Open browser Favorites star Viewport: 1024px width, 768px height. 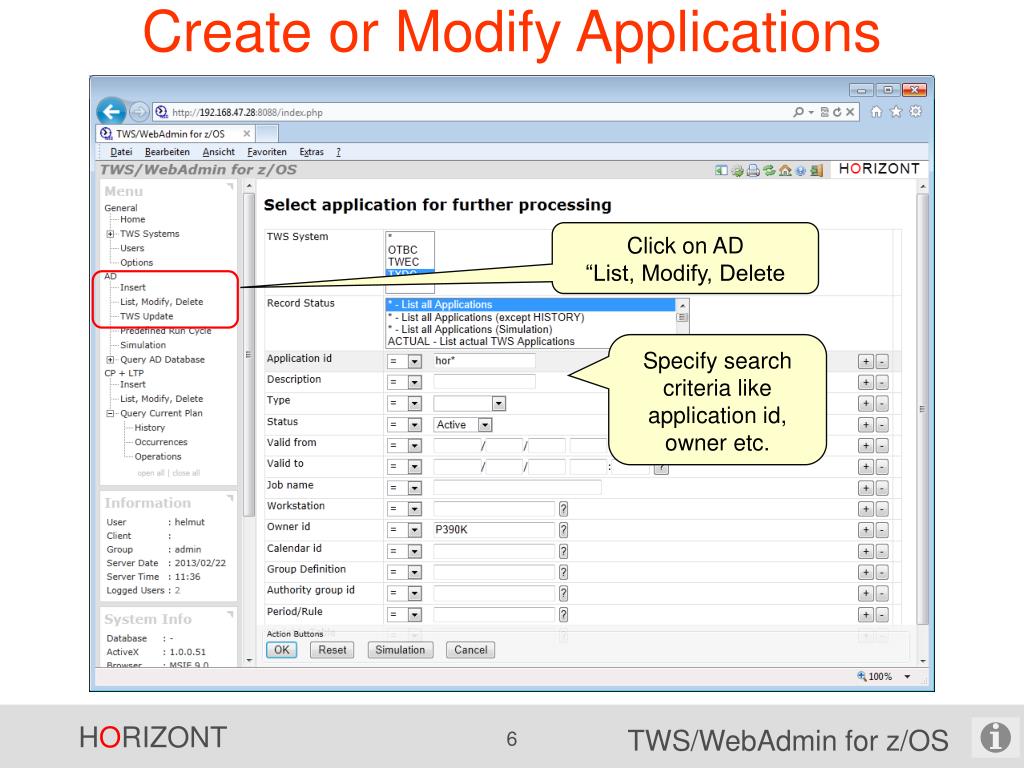(x=896, y=112)
